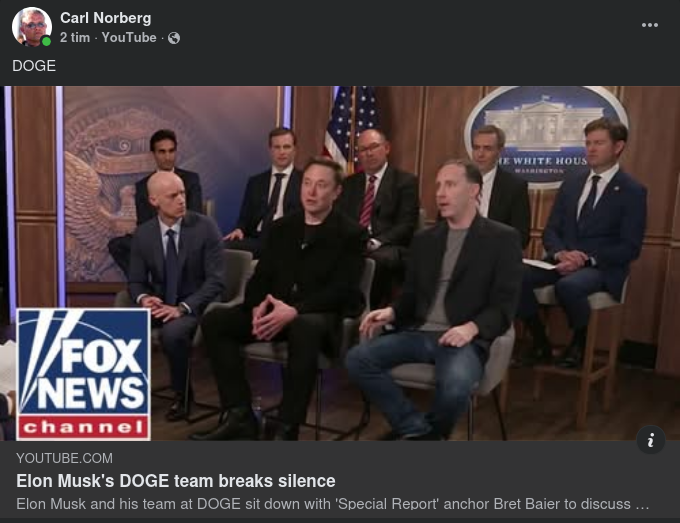The width and height of the screenshot is (680, 523).
Task: Click the link description mentioning Bret Baier
Action: (x=333, y=504)
